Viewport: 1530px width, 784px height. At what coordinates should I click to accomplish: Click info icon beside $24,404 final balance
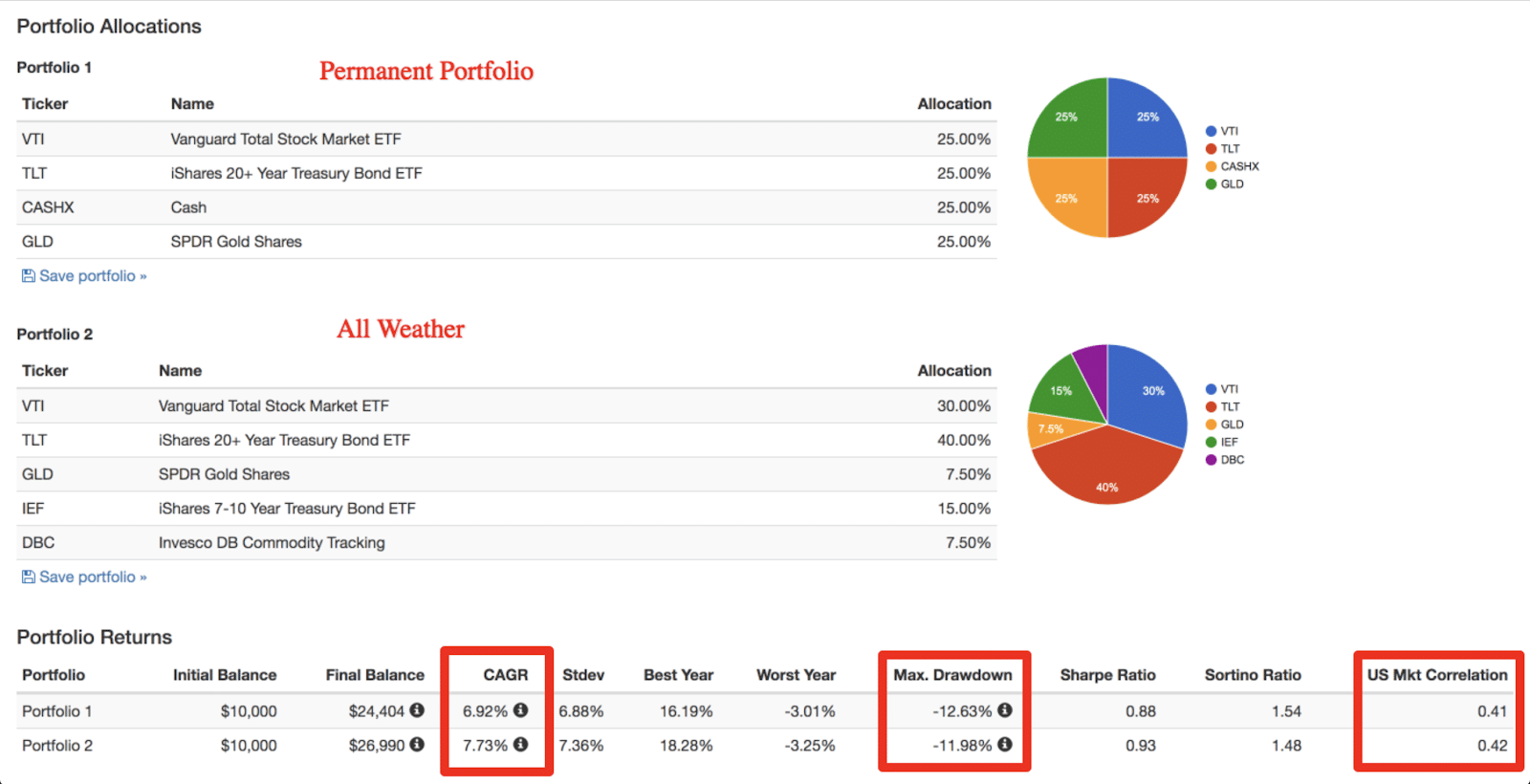click(417, 710)
